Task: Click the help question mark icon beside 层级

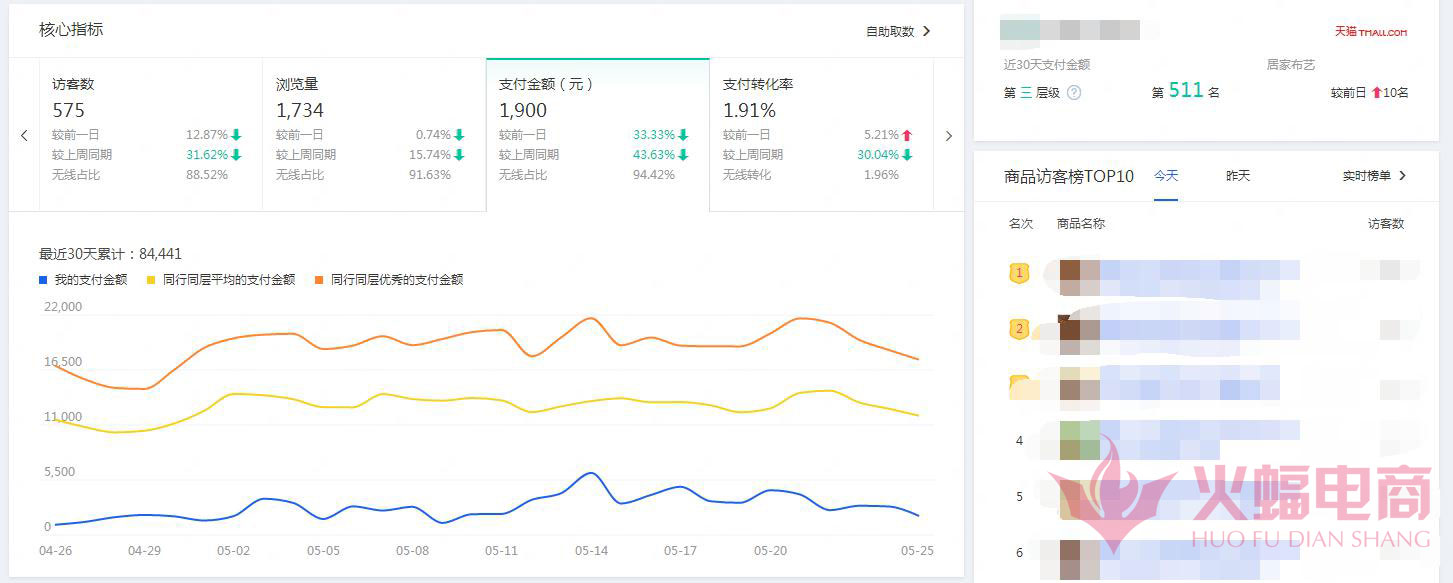Action: point(1074,93)
